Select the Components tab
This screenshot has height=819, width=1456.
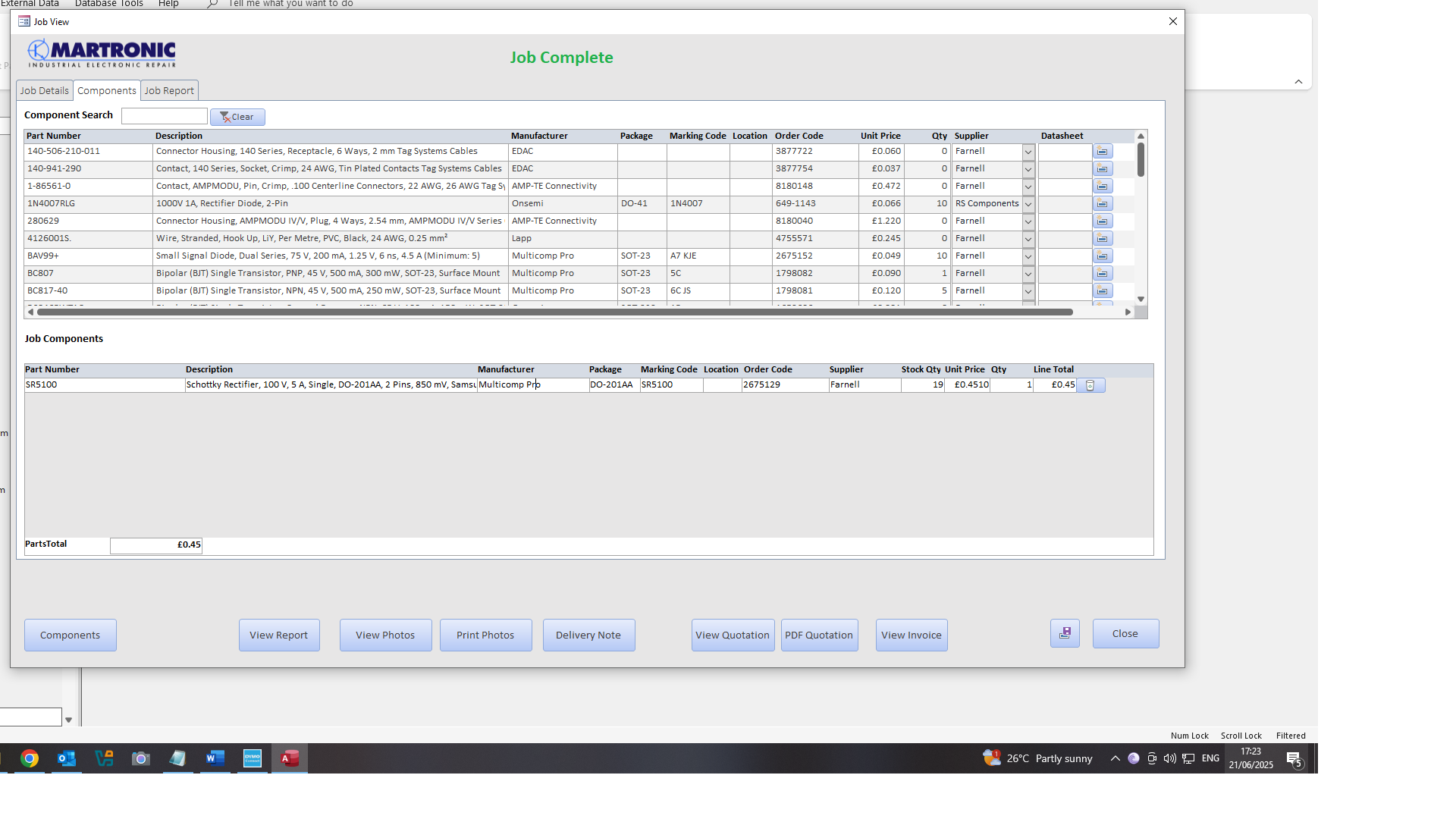(x=107, y=91)
